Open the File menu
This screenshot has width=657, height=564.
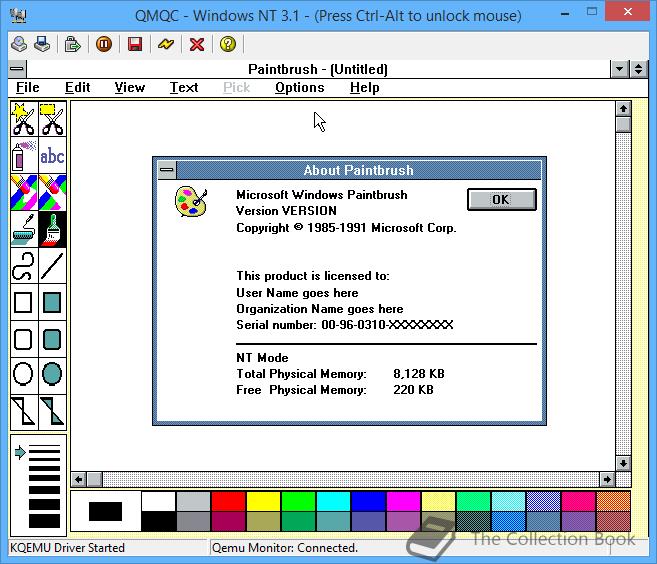[x=28, y=88]
